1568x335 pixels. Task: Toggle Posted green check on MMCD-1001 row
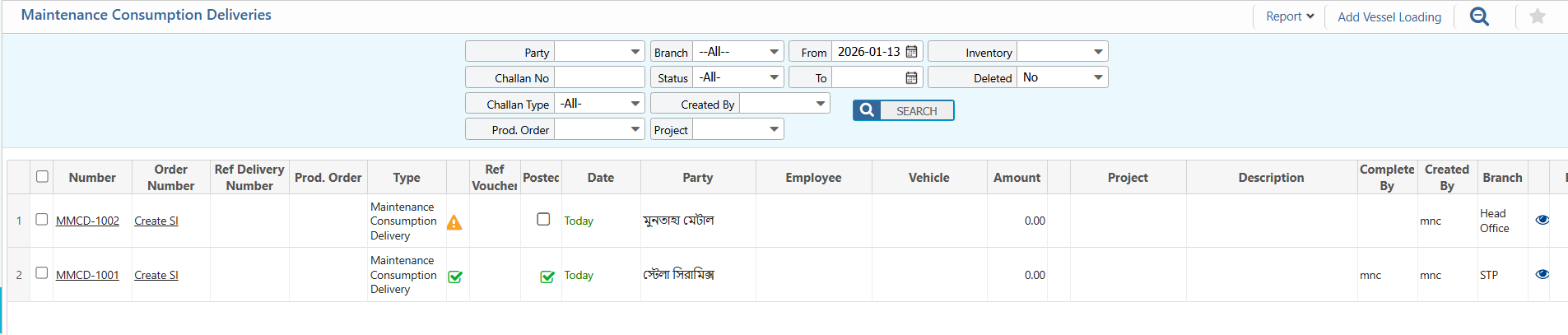[547, 277]
